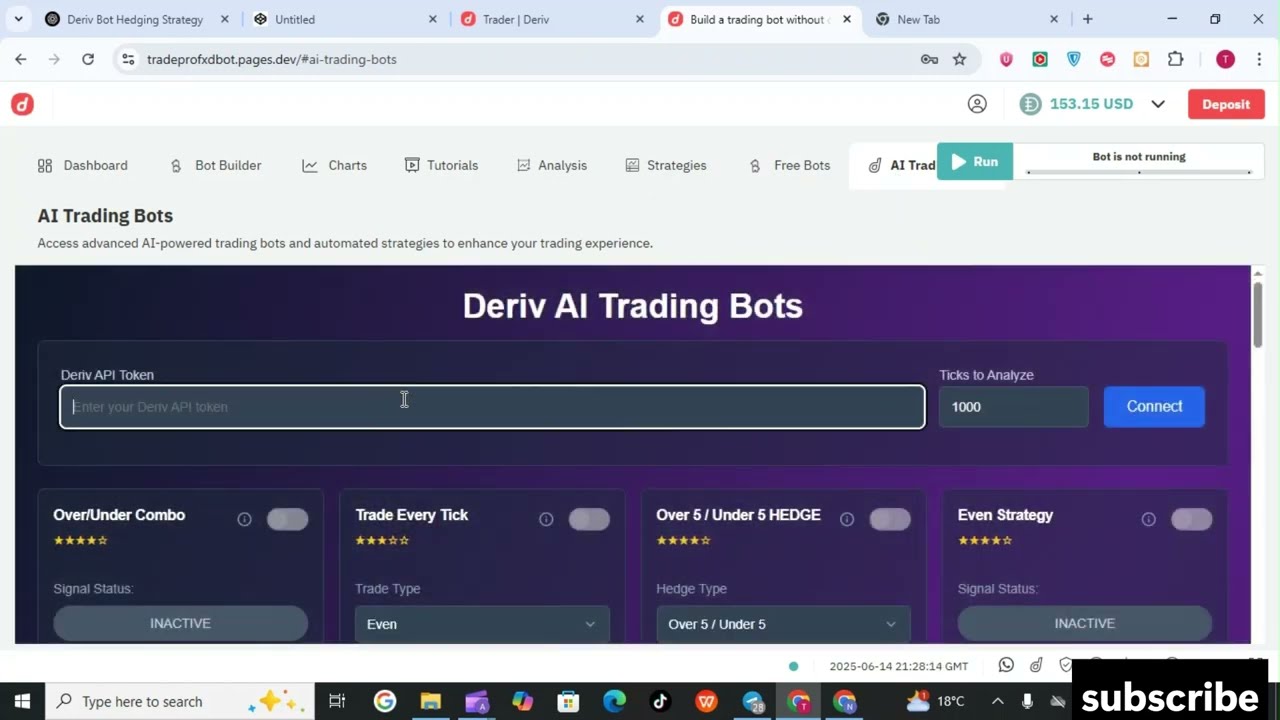Open the red striped circle extension
Viewport: 1280px width, 720px height.
[x=1107, y=59]
